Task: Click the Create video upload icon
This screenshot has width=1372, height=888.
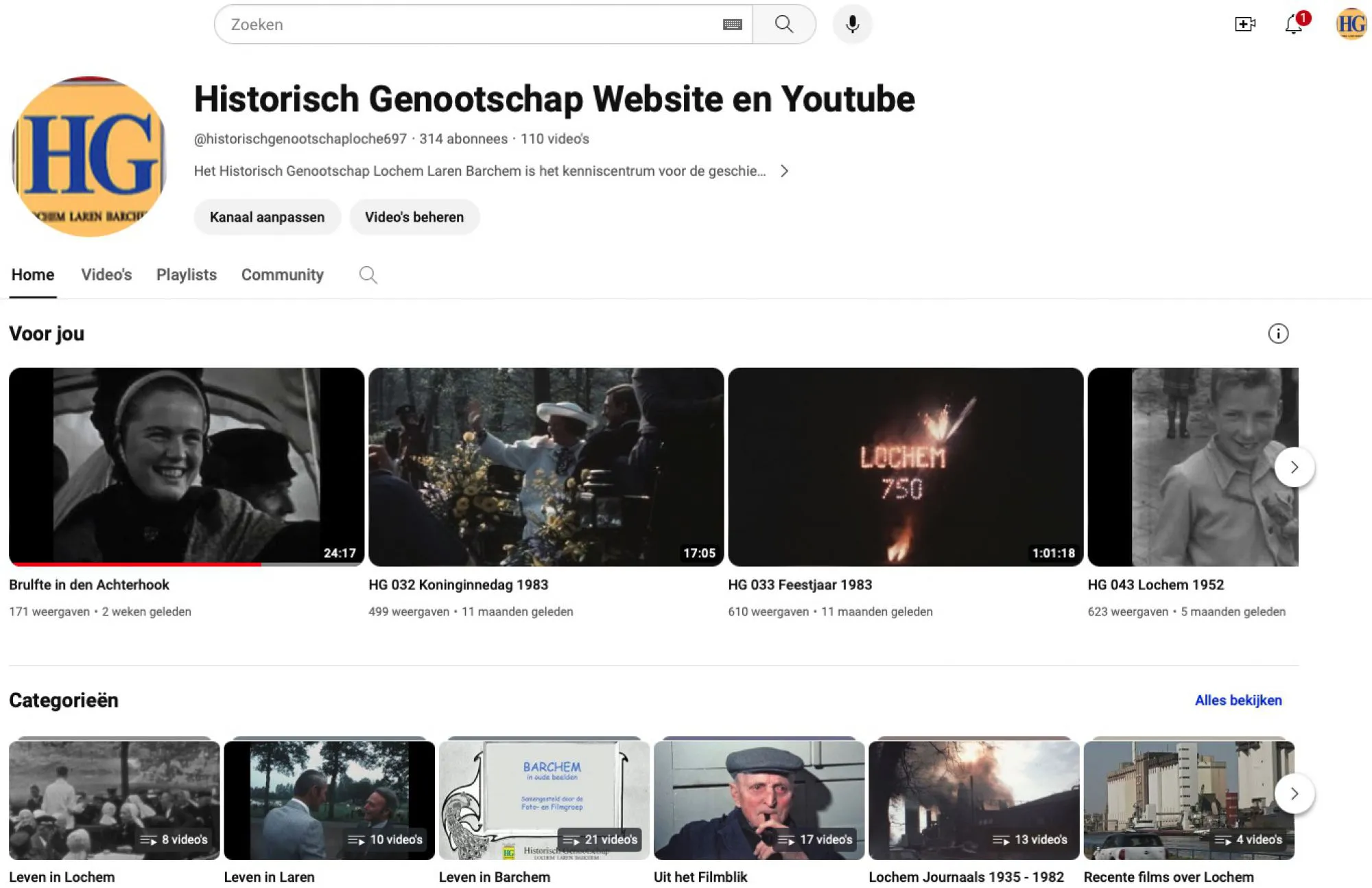Action: coord(1244,23)
